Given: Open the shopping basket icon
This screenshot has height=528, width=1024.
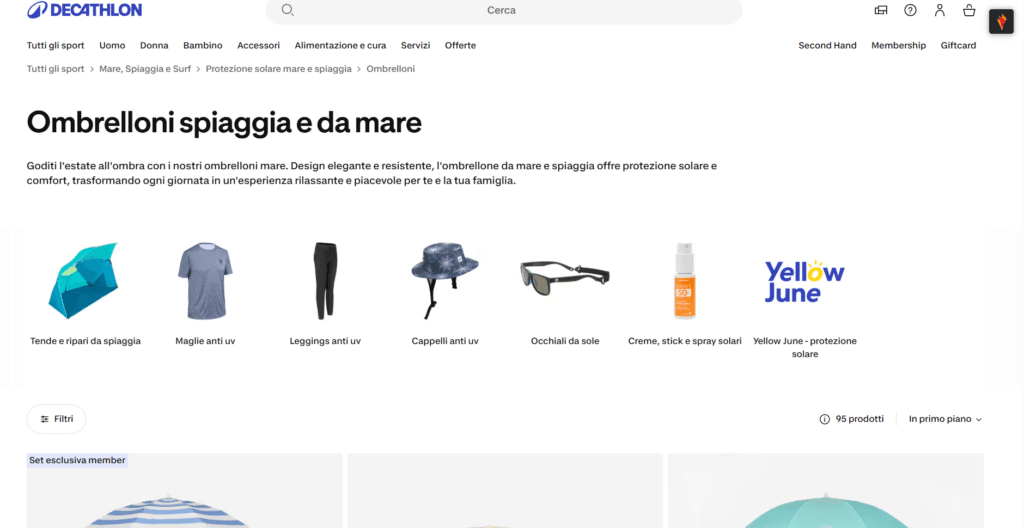Looking at the screenshot, I should [969, 10].
